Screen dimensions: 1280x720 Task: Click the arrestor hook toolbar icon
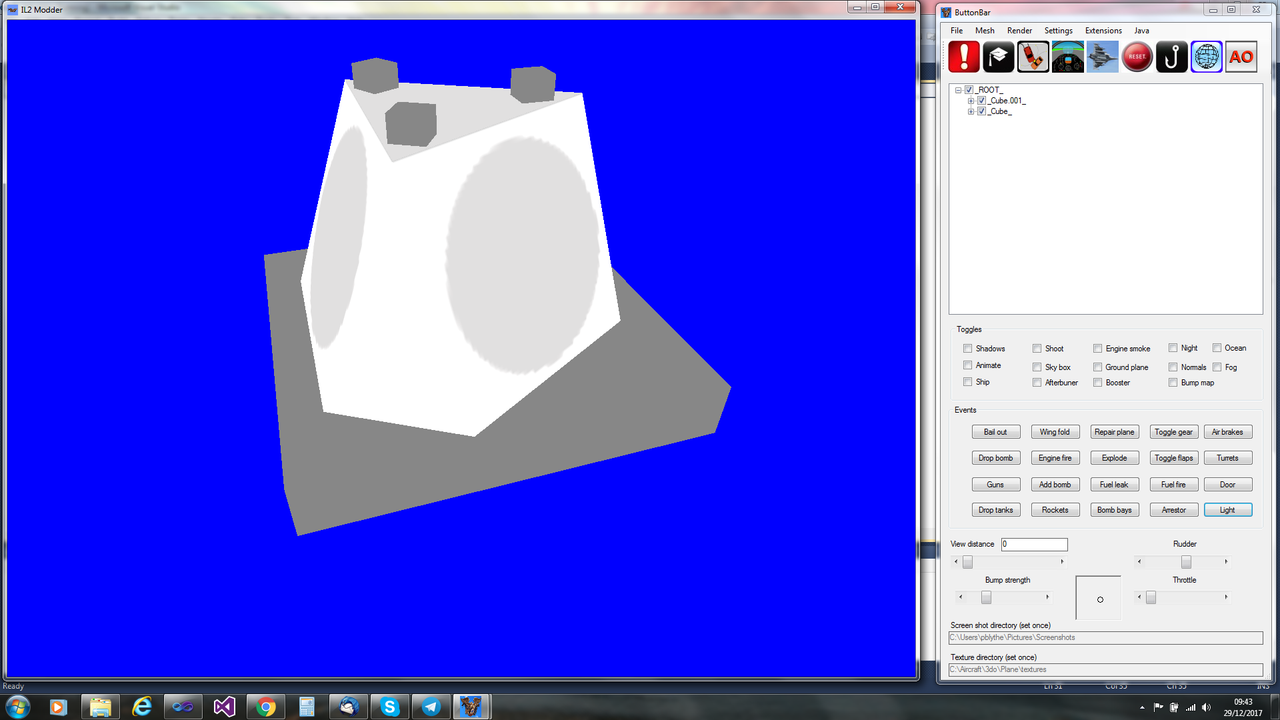pyautogui.click(x=1171, y=56)
